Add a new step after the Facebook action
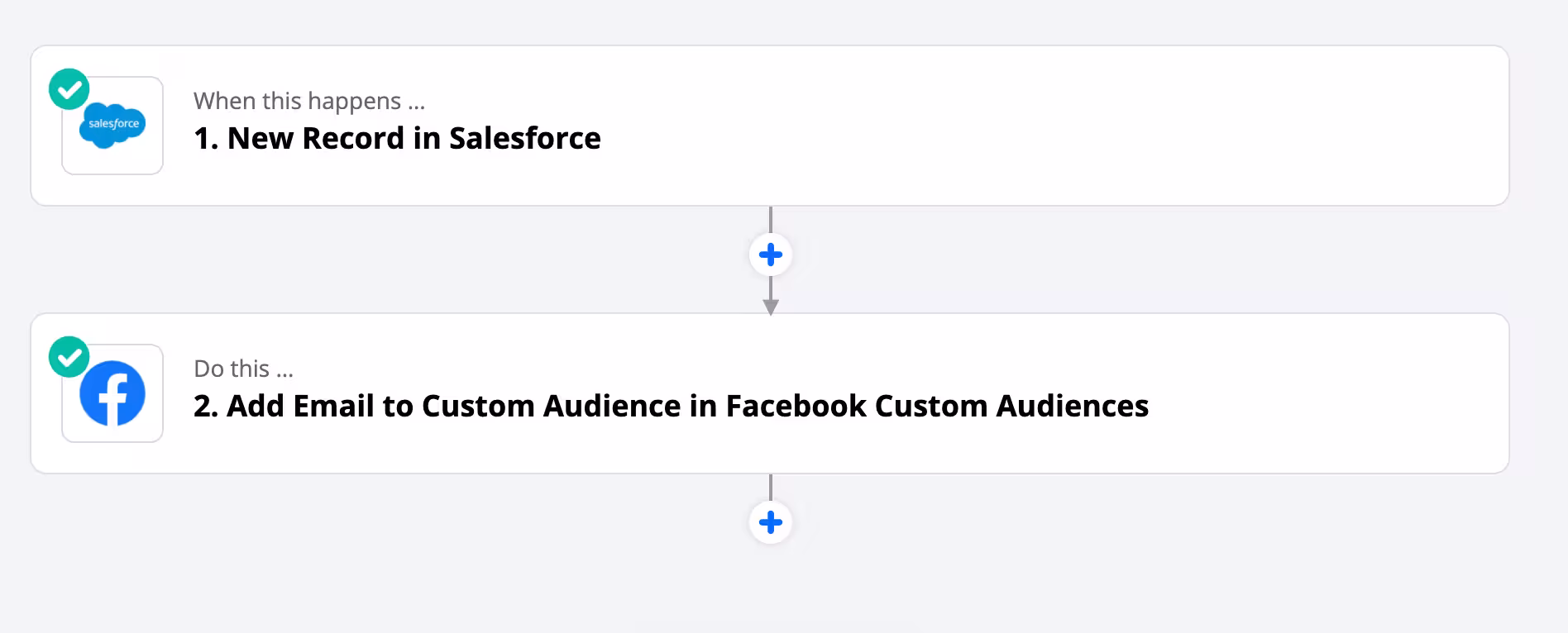Image resolution: width=1568 pixels, height=633 pixels. tap(771, 522)
